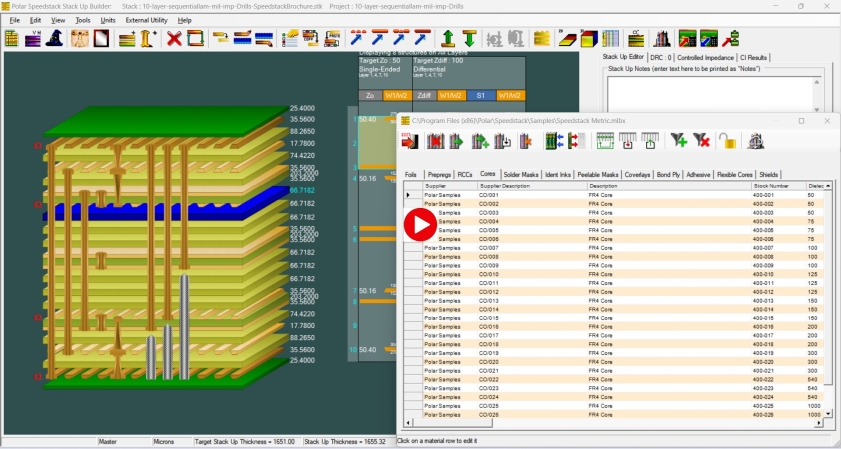Click the paste stack icon labeled PASTE

coord(332,38)
